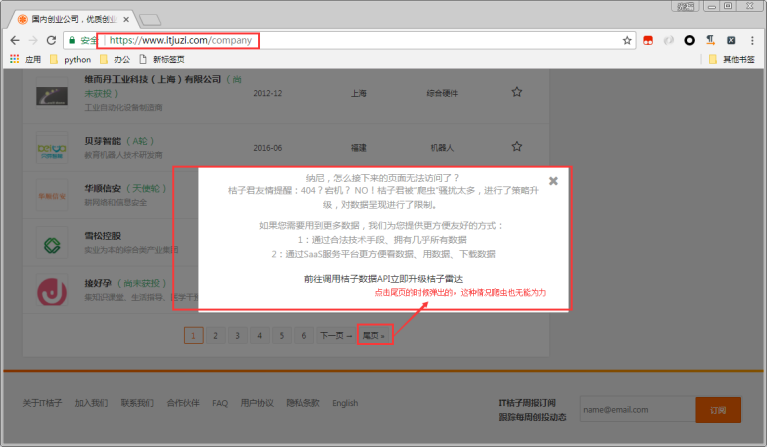Open FAQ footer link
This screenshot has width=767, height=448.
point(220,403)
